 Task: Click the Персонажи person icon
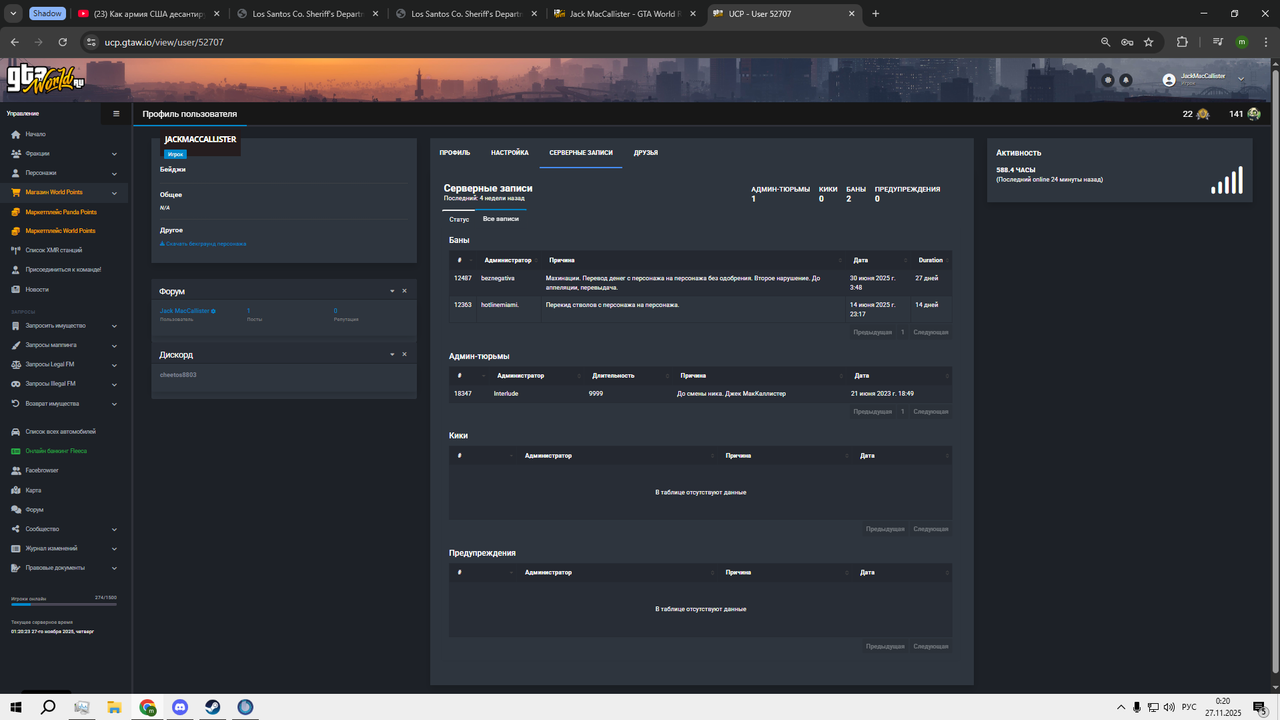(x=15, y=173)
